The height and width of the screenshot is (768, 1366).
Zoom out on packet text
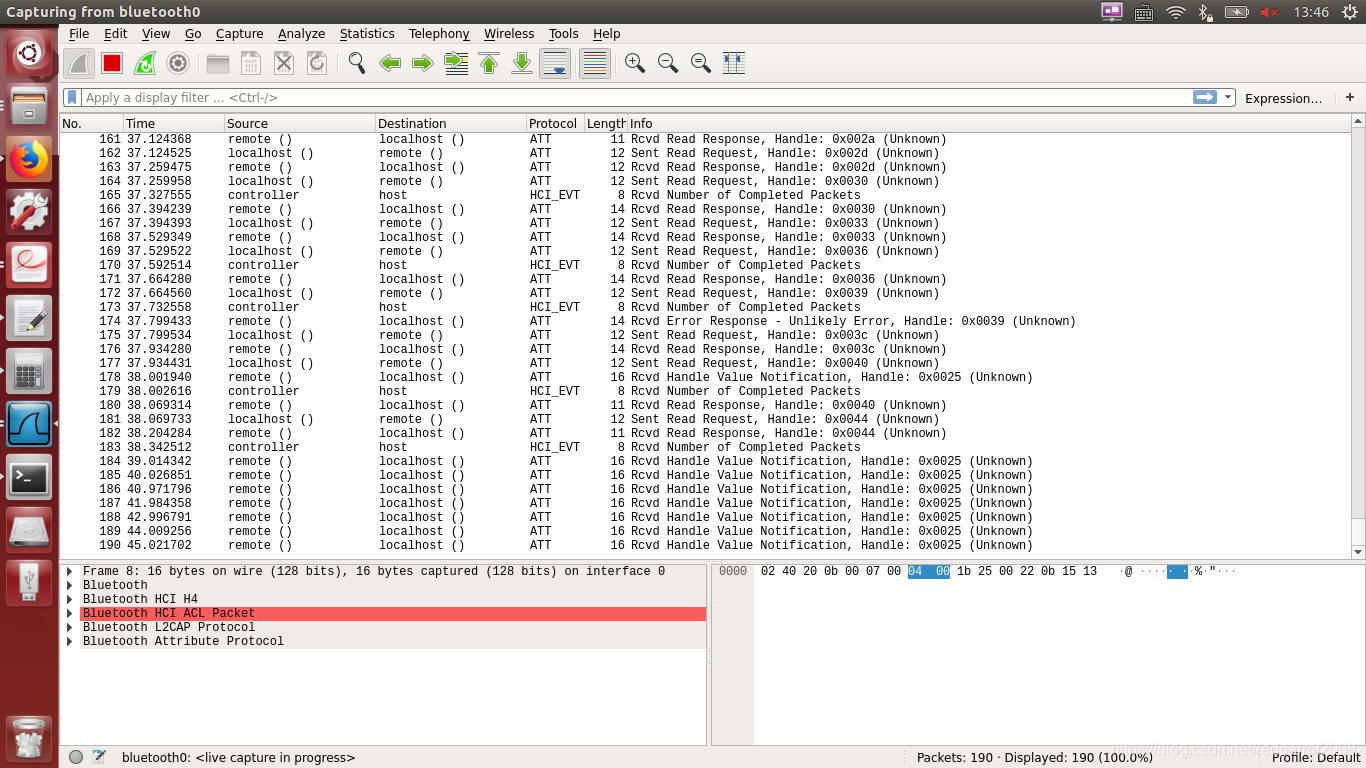point(668,63)
